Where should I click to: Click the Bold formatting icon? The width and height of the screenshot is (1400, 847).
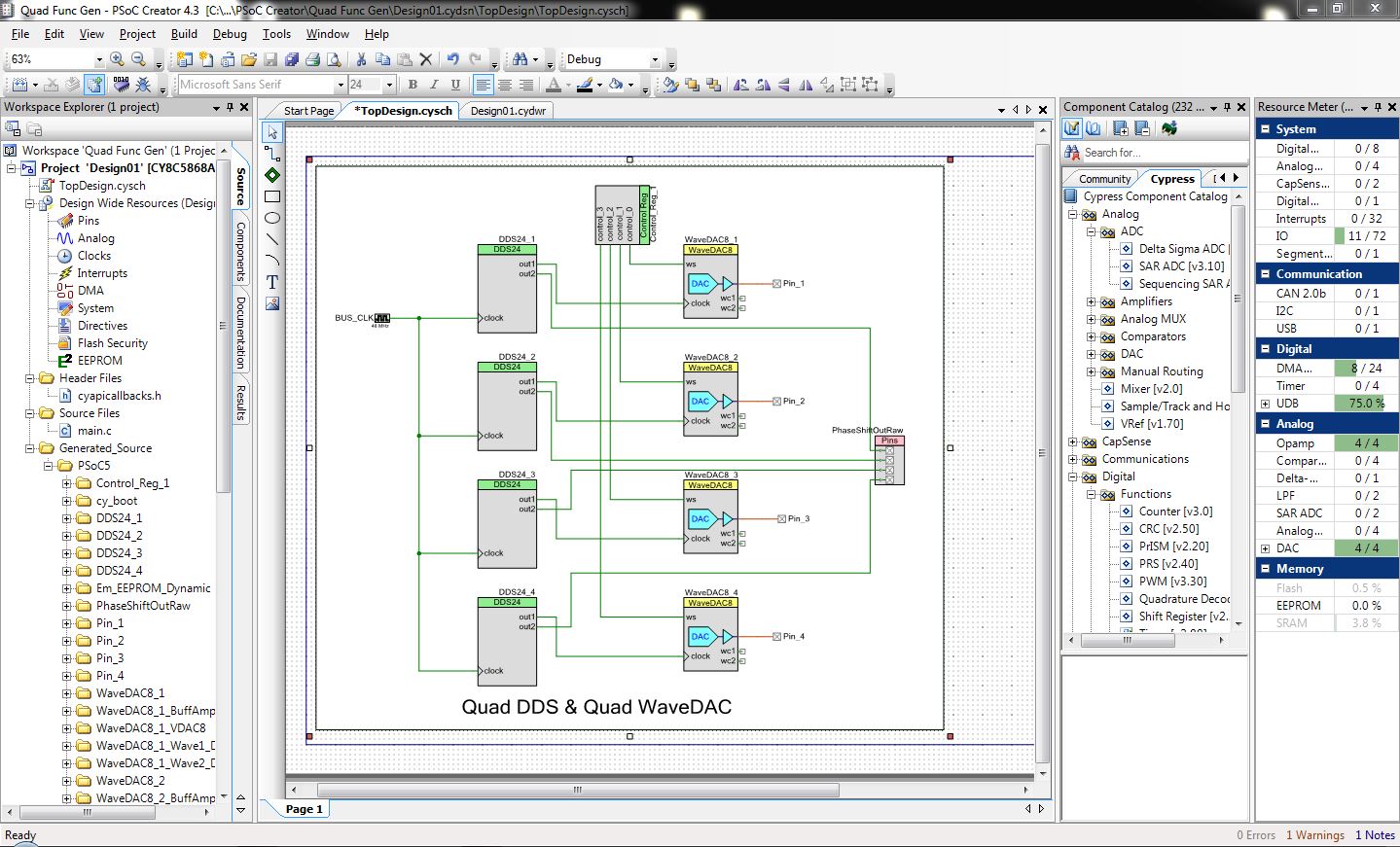[413, 85]
